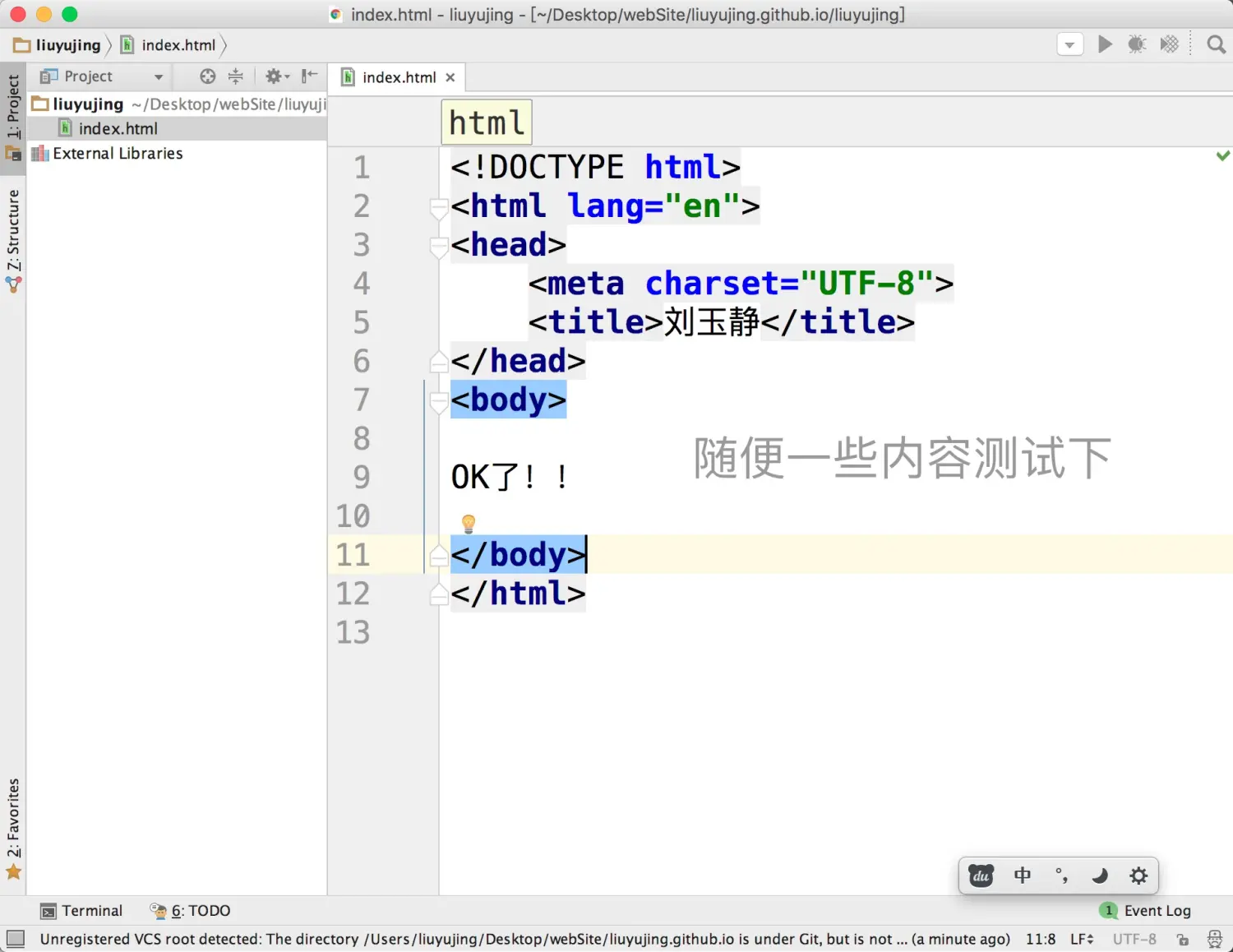Click the UTF-8 file encoding indicator
This screenshot has width=1233, height=952.
[1134, 939]
